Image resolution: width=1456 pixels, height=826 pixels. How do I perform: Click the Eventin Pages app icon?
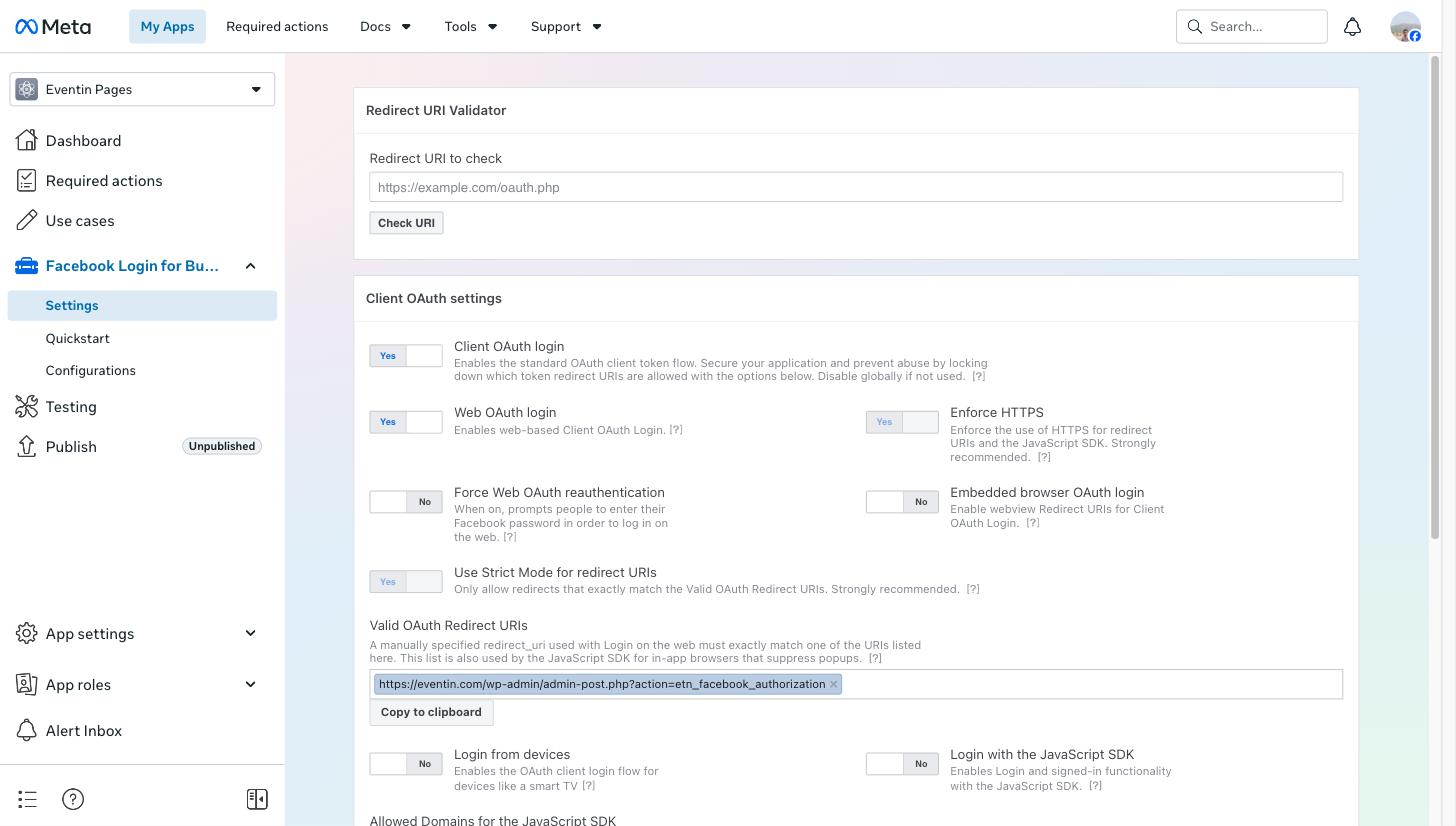[27, 89]
